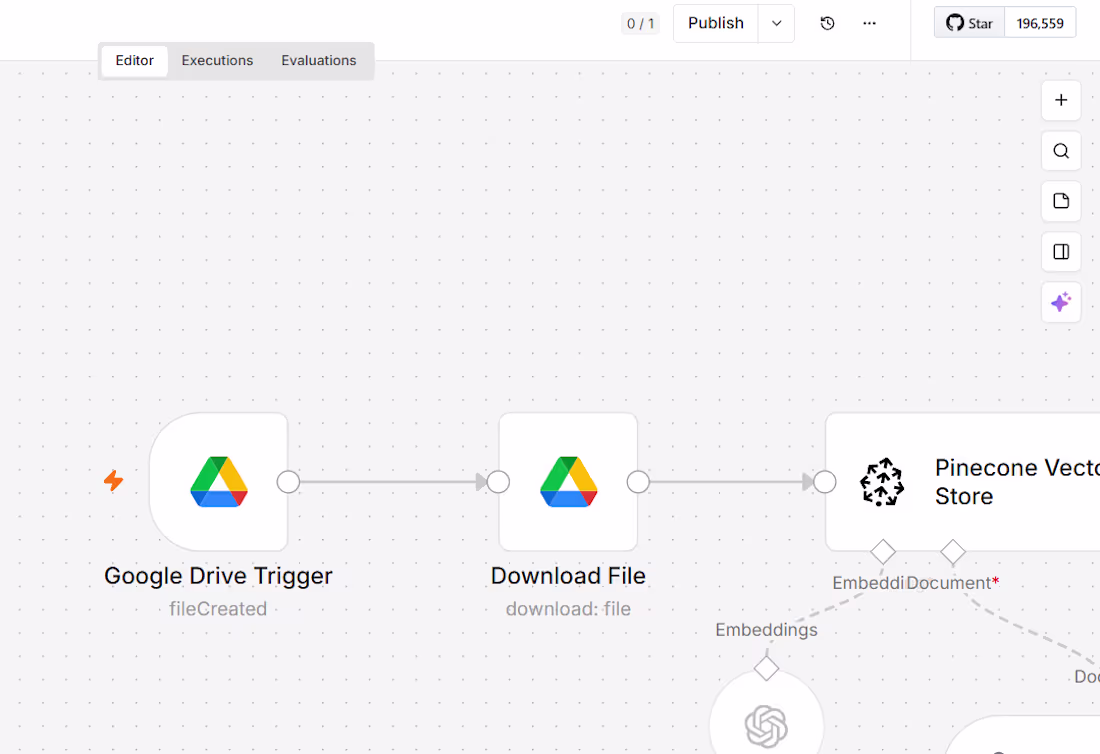Switch to the Evaluations tab
The width and height of the screenshot is (1100, 754).
[318, 60]
